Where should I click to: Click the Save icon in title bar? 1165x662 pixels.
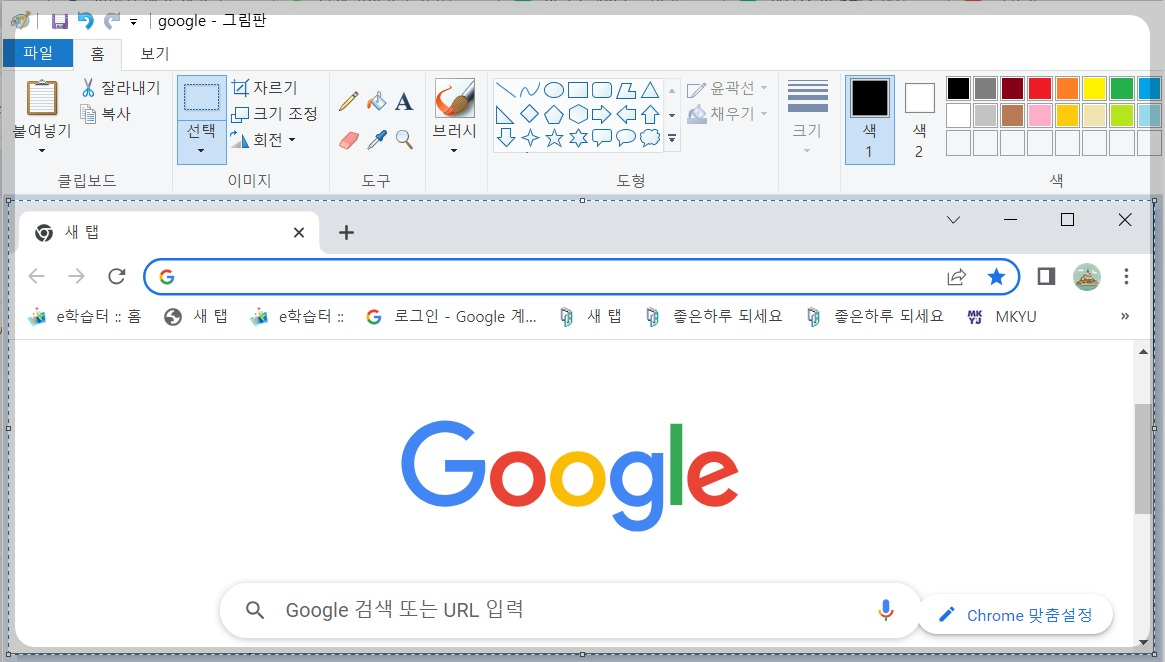pyautogui.click(x=59, y=21)
